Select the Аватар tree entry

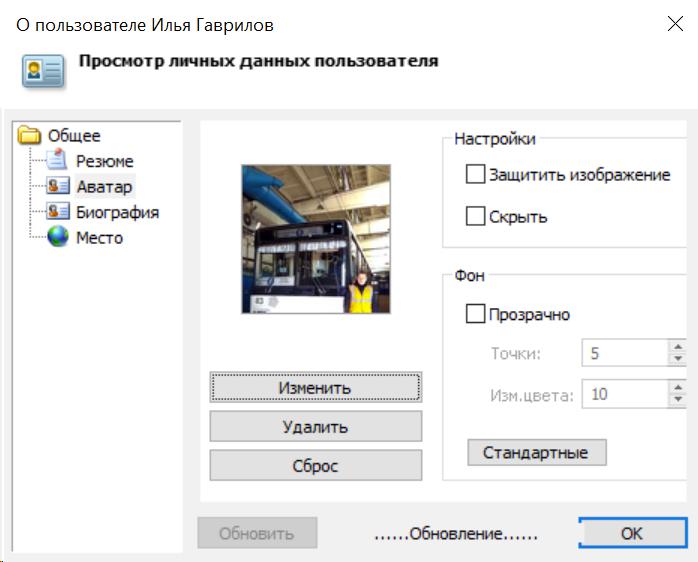pos(105,187)
